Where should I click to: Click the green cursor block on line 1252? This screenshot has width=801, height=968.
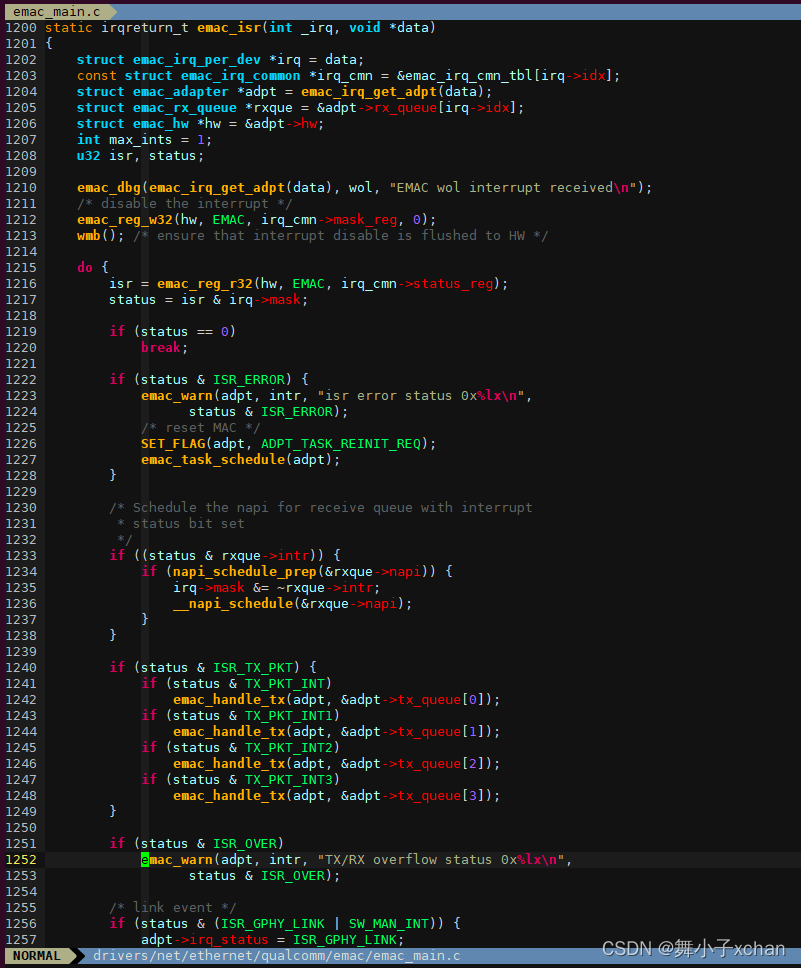pos(145,859)
